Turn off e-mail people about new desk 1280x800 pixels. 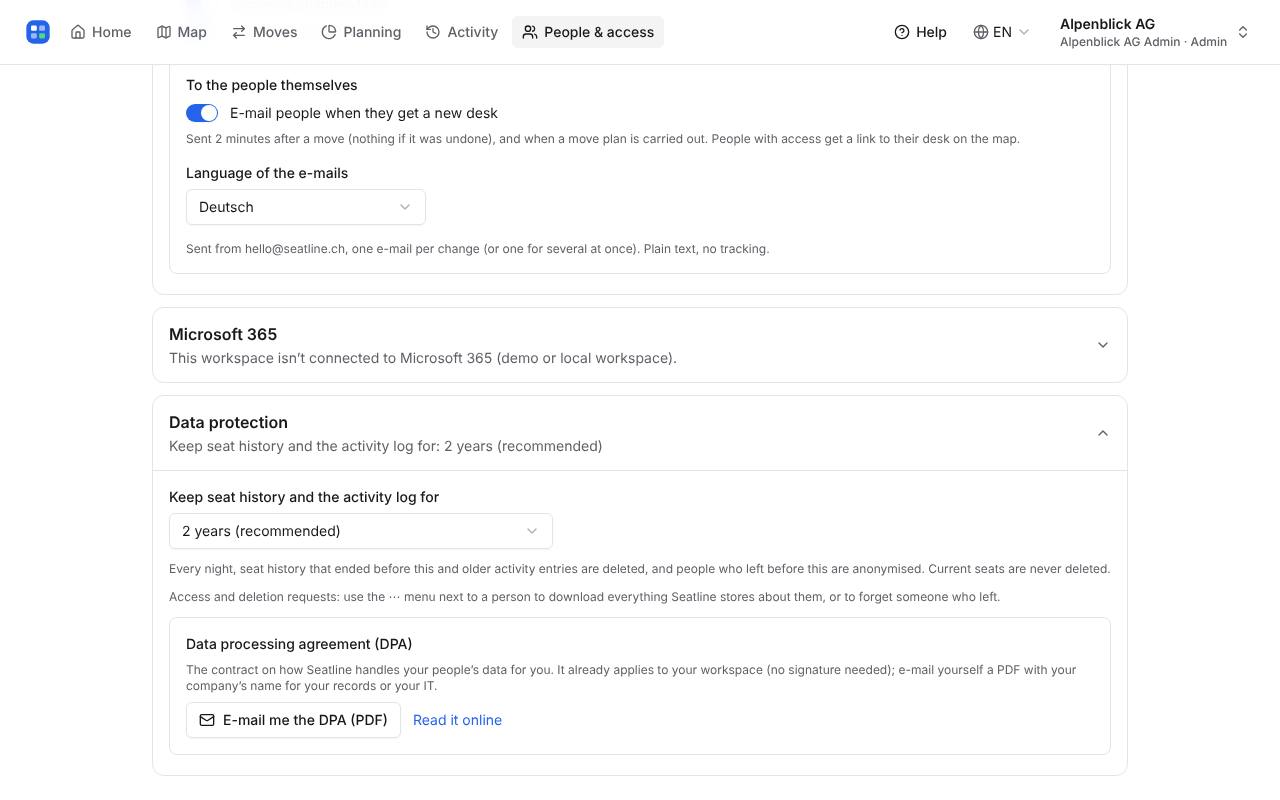pyautogui.click(x=202, y=113)
